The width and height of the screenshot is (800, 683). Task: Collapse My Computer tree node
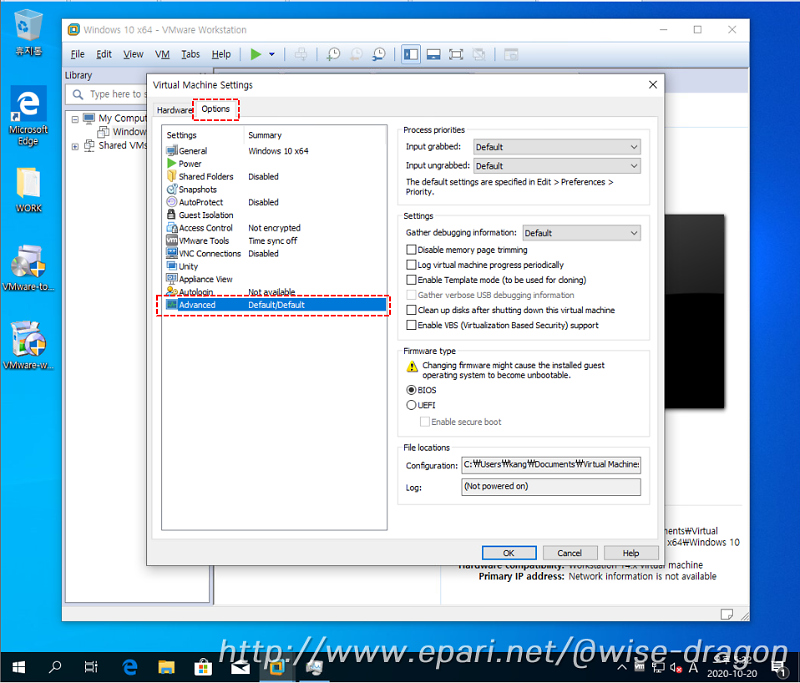tap(75, 119)
